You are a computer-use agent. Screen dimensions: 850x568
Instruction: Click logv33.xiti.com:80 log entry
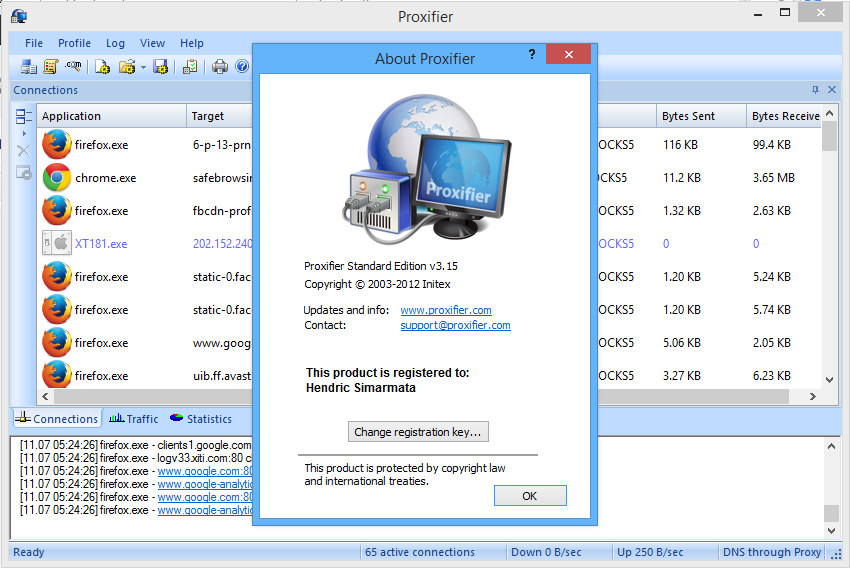click(136, 458)
